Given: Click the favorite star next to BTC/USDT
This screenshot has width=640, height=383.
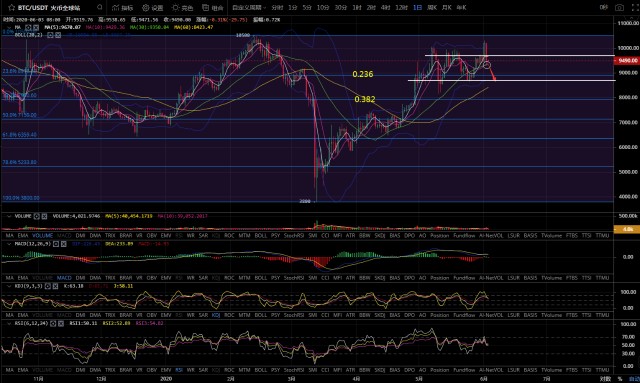Looking at the screenshot, I should click(x=11, y=7).
